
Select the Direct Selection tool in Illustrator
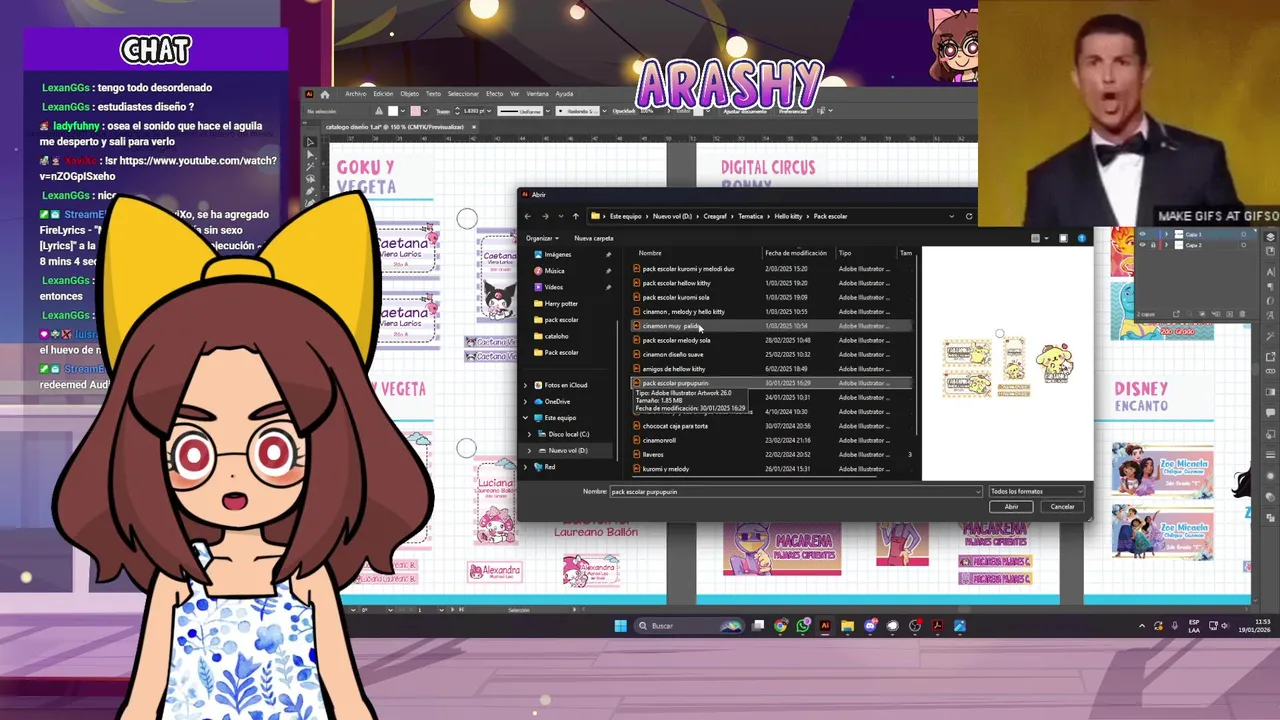tap(310, 155)
